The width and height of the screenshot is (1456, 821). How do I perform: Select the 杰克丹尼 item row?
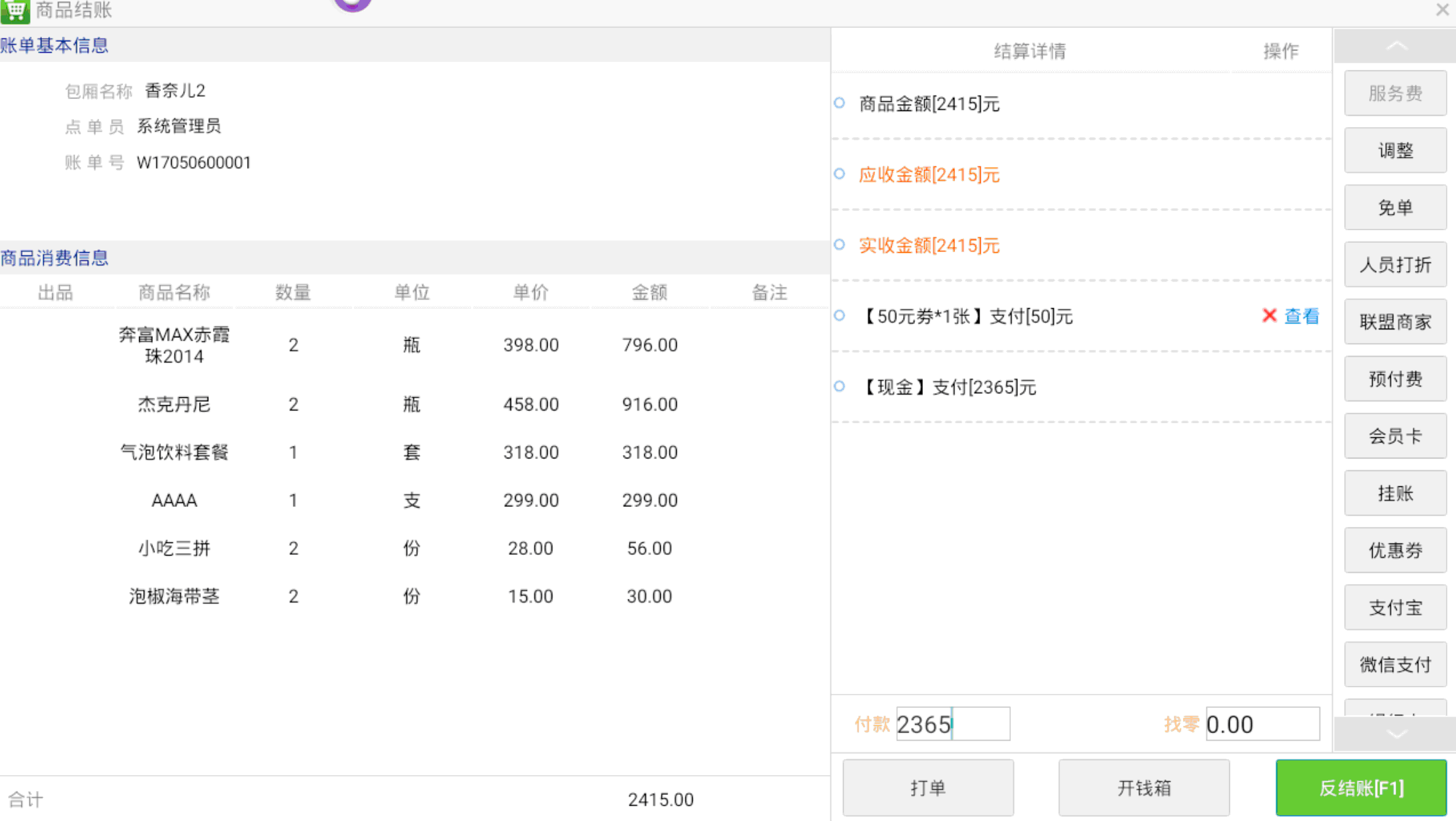coord(415,405)
